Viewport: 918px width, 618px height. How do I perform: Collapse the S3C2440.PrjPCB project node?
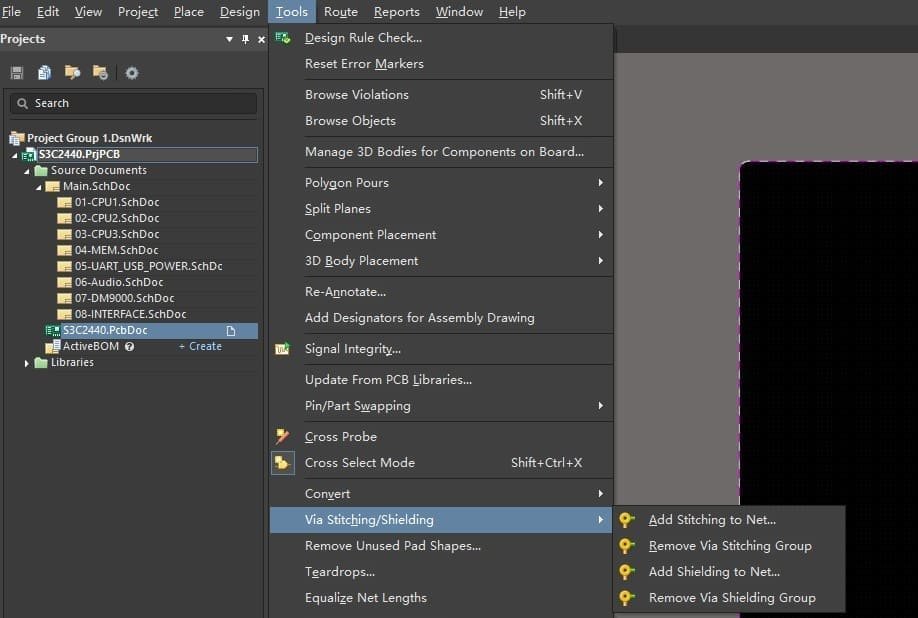coord(15,155)
